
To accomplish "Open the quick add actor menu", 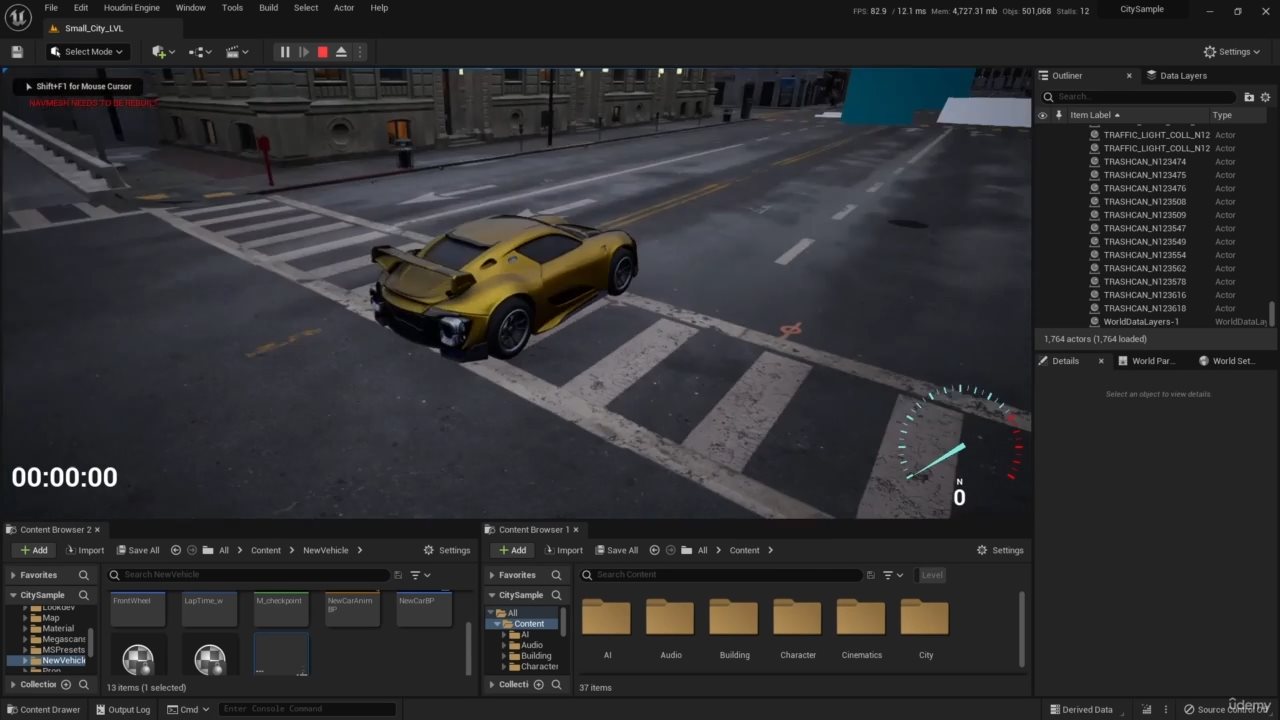I will pos(162,52).
